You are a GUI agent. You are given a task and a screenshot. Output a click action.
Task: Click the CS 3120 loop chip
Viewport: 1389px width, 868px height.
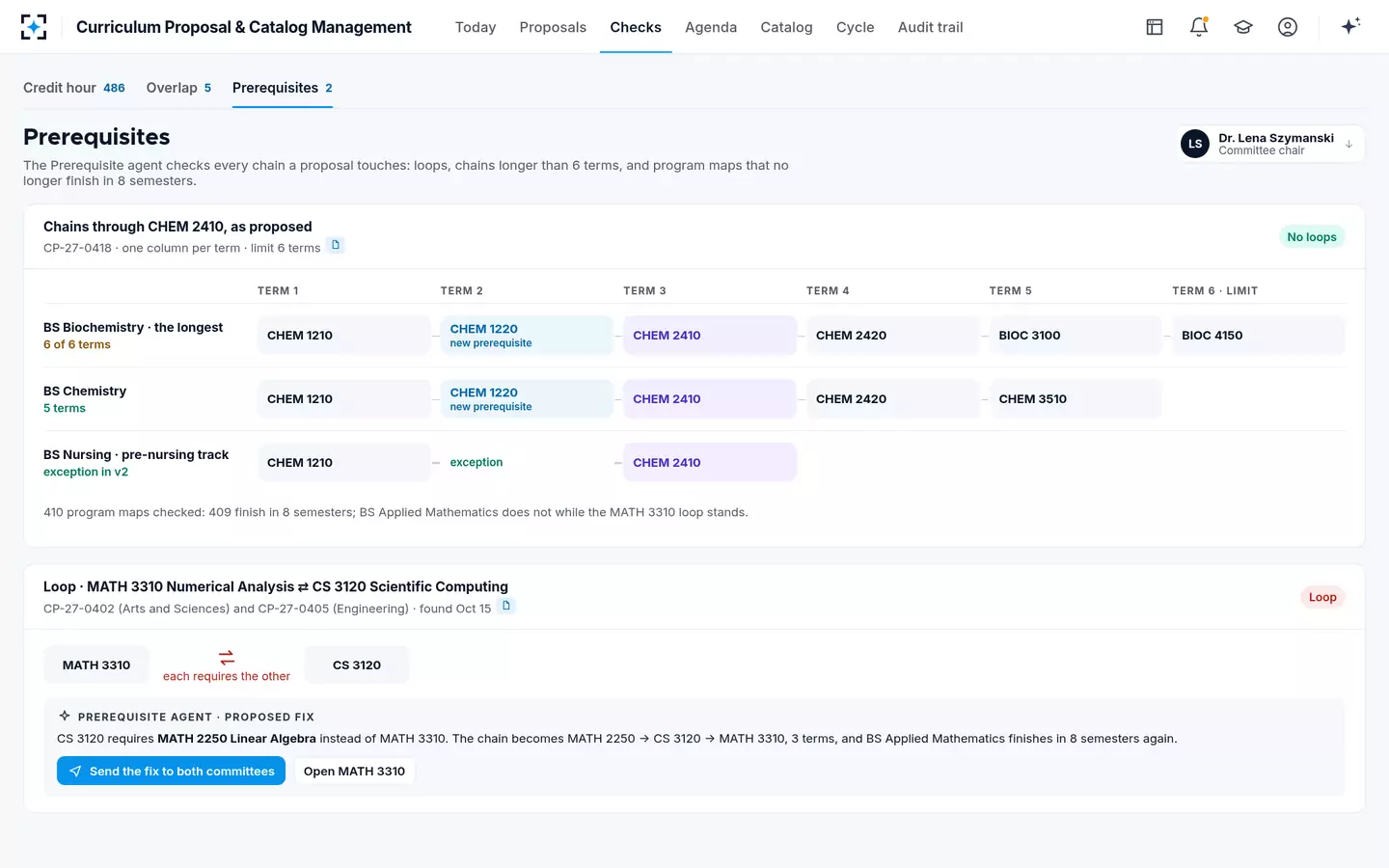(x=357, y=665)
